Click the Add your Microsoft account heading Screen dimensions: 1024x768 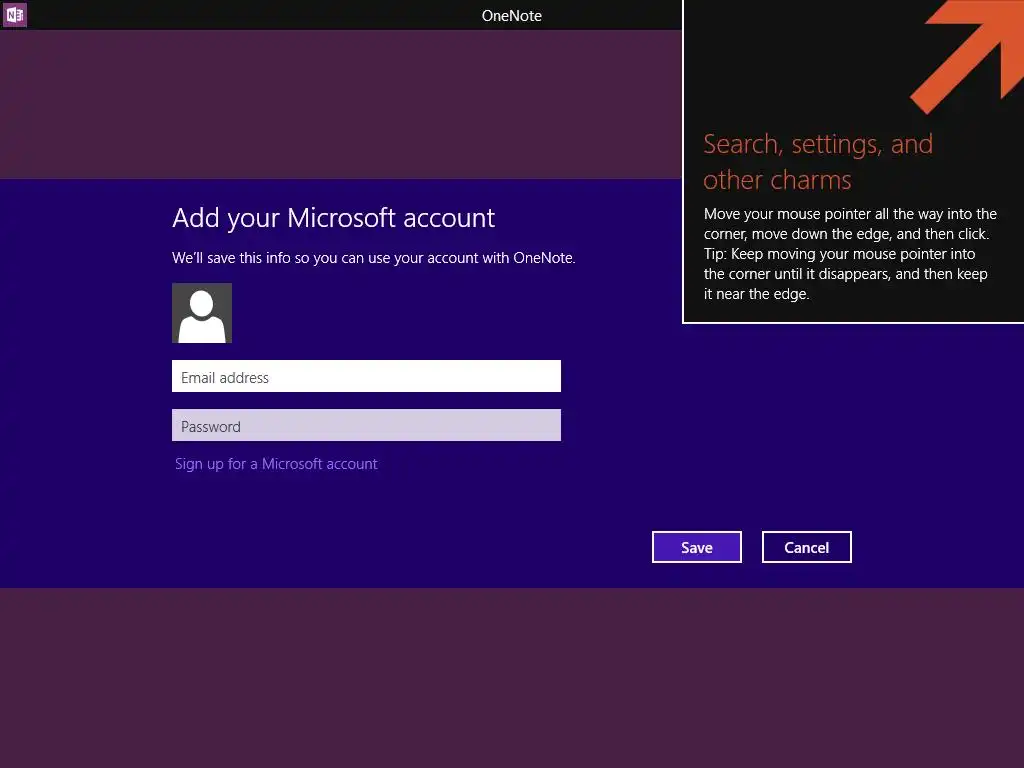tap(334, 218)
